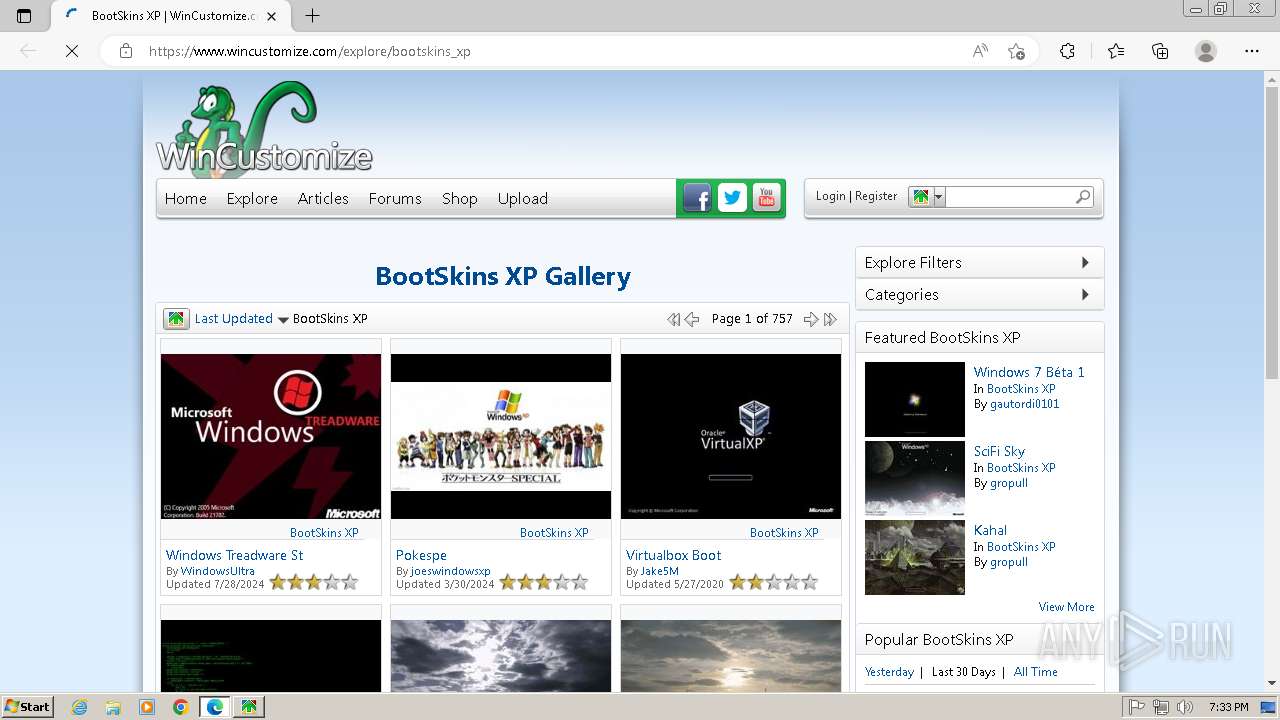Screen dimensions: 1280x720
Task: Open Pokespe preview thumbnail
Action: [501, 436]
